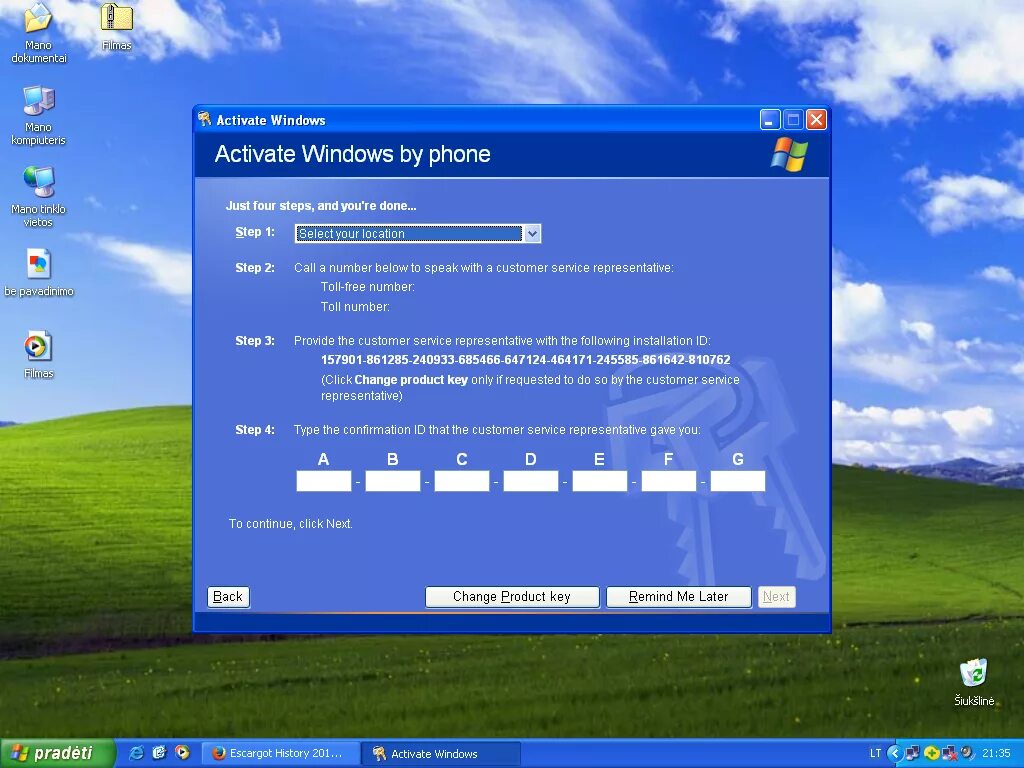
Task: Switch to Escargot History taskbar window
Action: click(x=280, y=754)
